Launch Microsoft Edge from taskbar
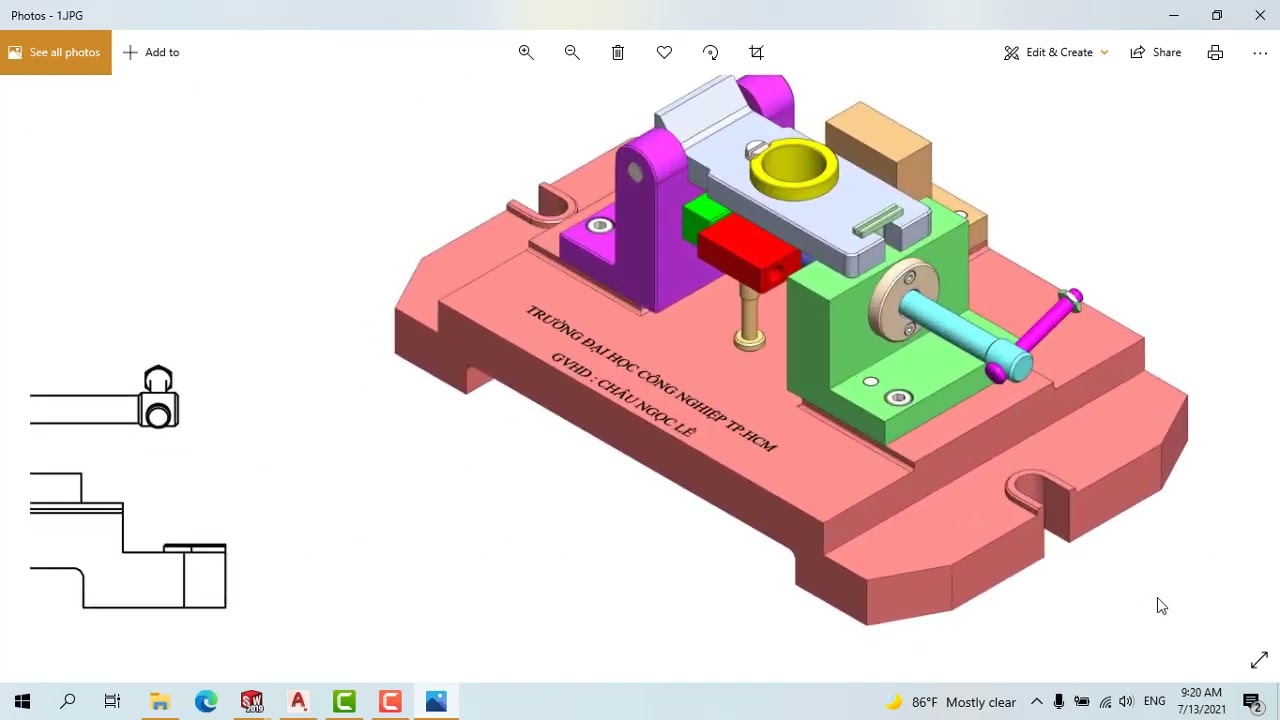Viewport: 1280px width, 720px height. [x=206, y=702]
